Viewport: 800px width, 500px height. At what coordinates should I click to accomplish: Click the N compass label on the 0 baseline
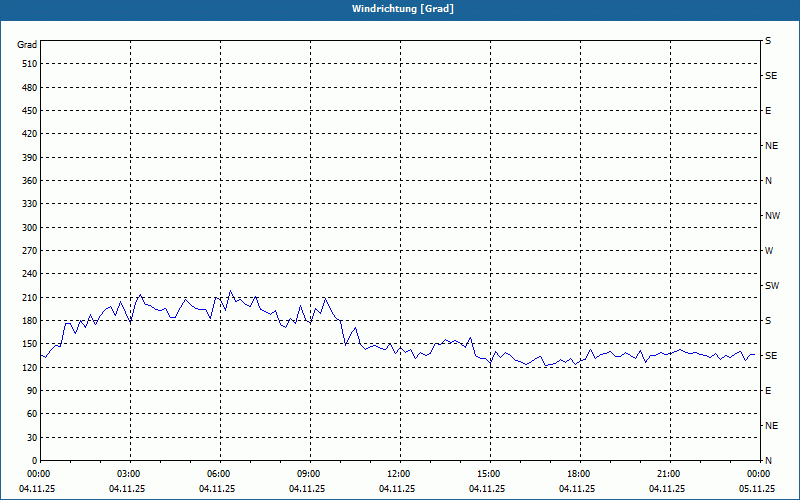(768, 461)
